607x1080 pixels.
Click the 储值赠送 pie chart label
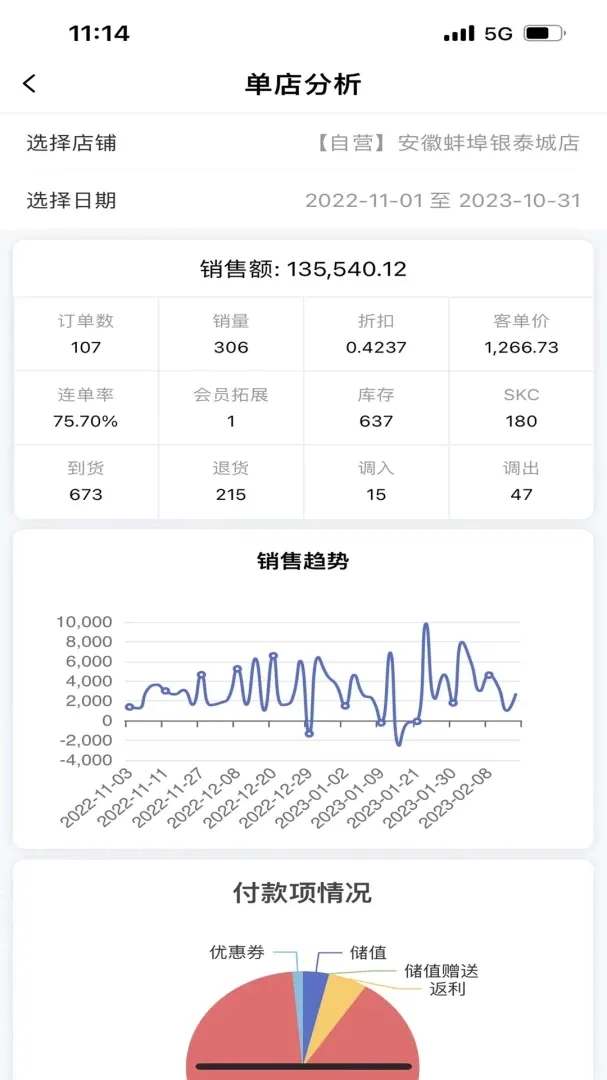441,971
